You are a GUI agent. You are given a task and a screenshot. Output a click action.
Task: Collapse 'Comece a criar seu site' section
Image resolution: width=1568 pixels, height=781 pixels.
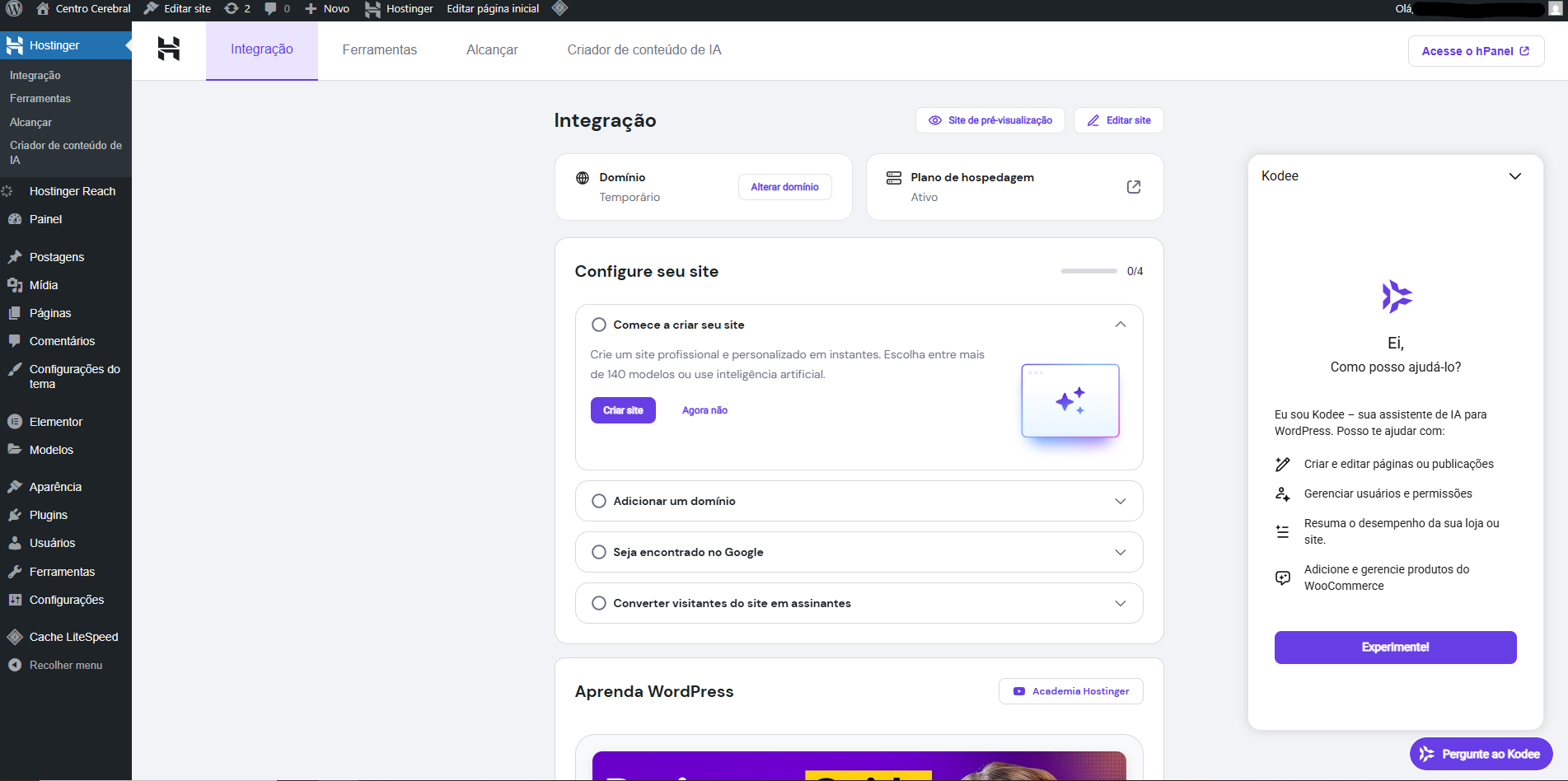pyautogui.click(x=1121, y=325)
